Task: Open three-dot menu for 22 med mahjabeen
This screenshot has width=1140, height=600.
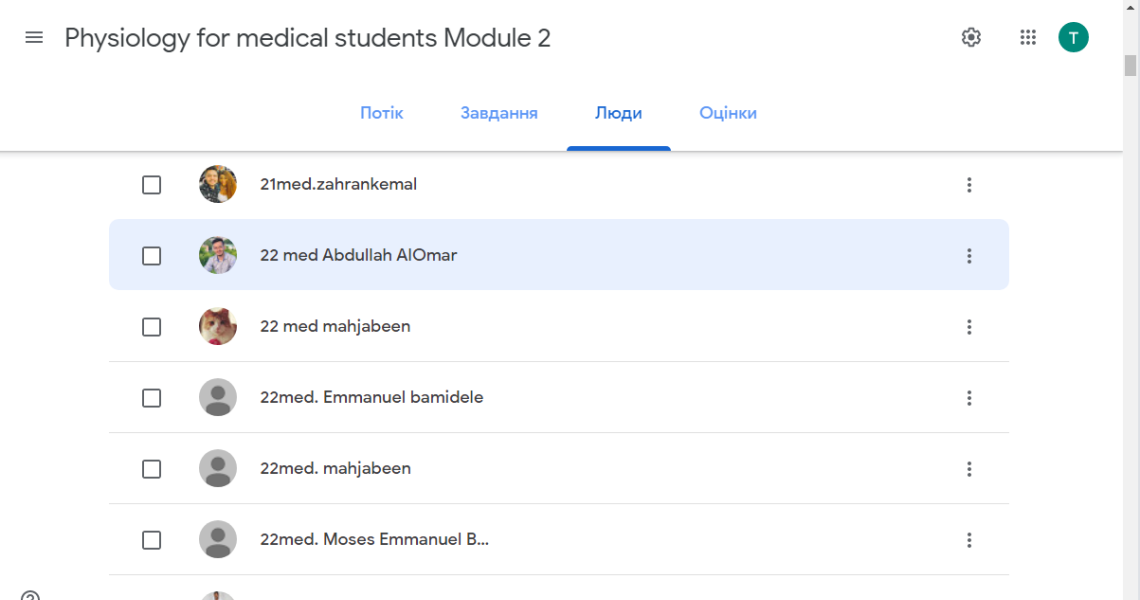Action: pyautogui.click(x=969, y=327)
